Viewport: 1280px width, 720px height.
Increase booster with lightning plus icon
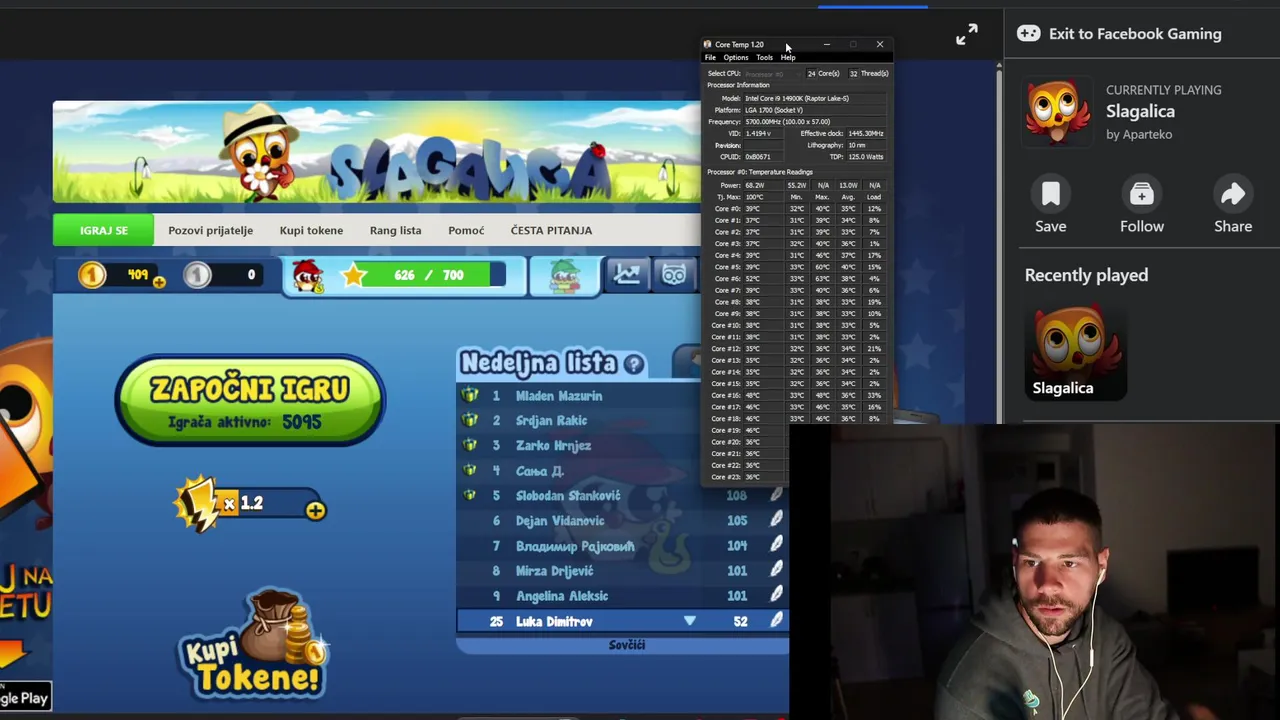tap(315, 511)
